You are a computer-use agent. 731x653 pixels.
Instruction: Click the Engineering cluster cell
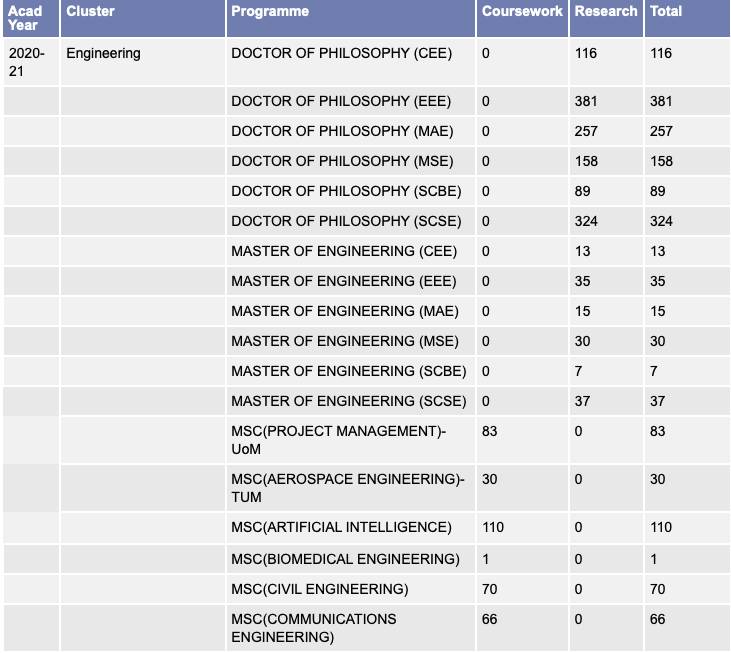pyautogui.click(x=103, y=54)
